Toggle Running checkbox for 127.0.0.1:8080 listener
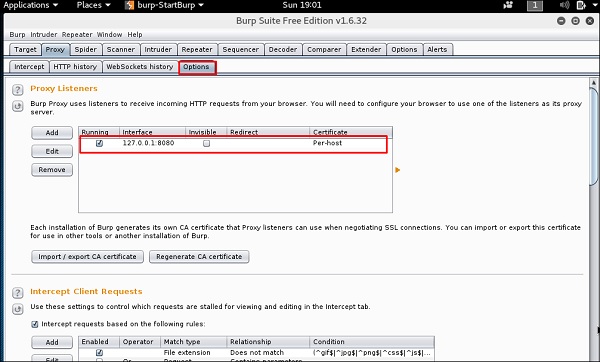 pyautogui.click(x=99, y=143)
